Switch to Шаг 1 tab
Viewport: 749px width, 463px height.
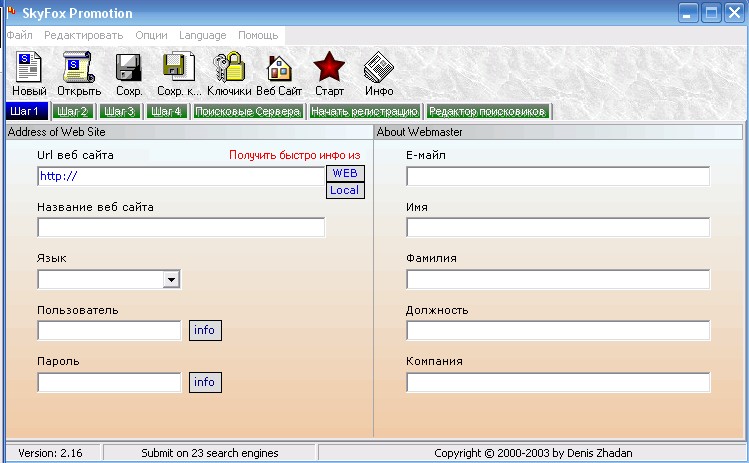click(27, 111)
